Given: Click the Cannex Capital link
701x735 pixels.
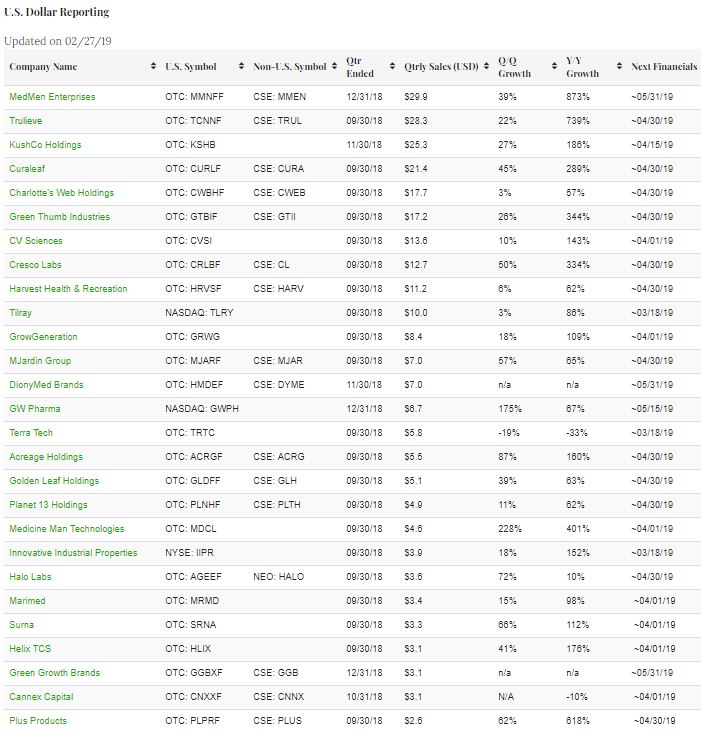Looking at the screenshot, I should tap(41, 697).
